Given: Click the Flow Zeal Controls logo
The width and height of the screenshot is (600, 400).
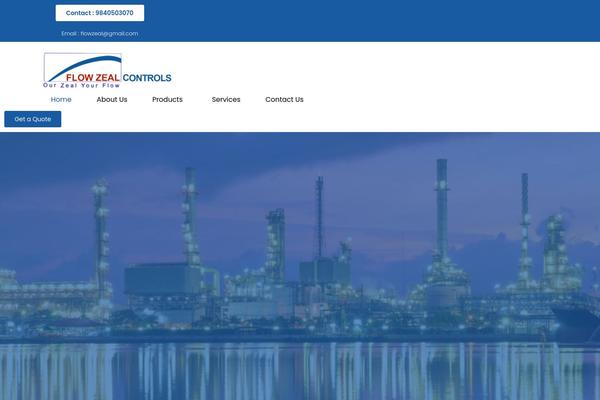Looking at the screenshot, I should point(108,71).
